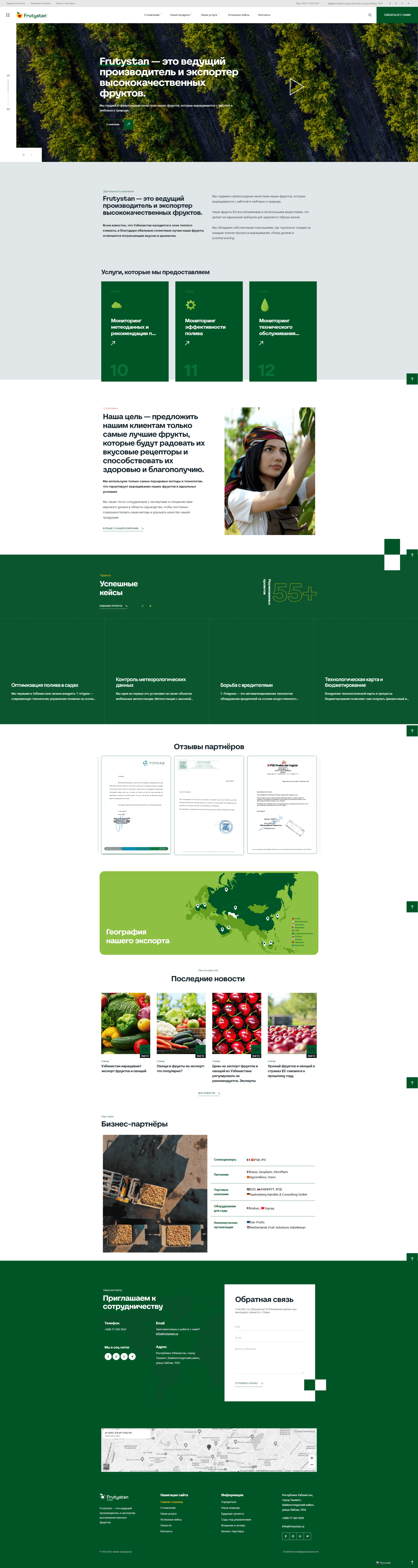Click the География нашего экспорта map banner
This screenshot has height=1568, width=418.
pos(209,913)
